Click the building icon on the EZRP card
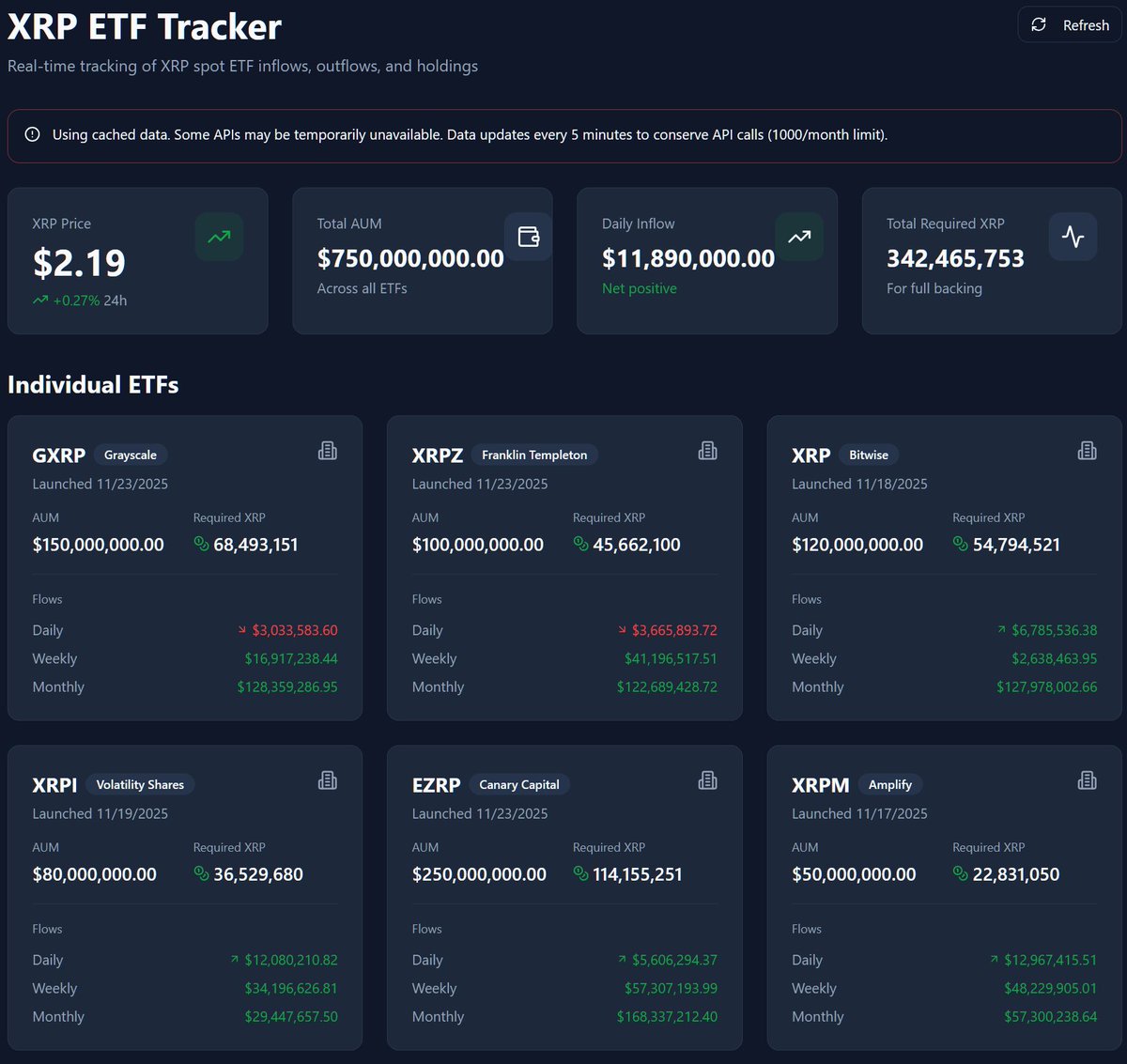Image resolution: width=1127 pixels, height=1064 pixels. tap(707, 780)
